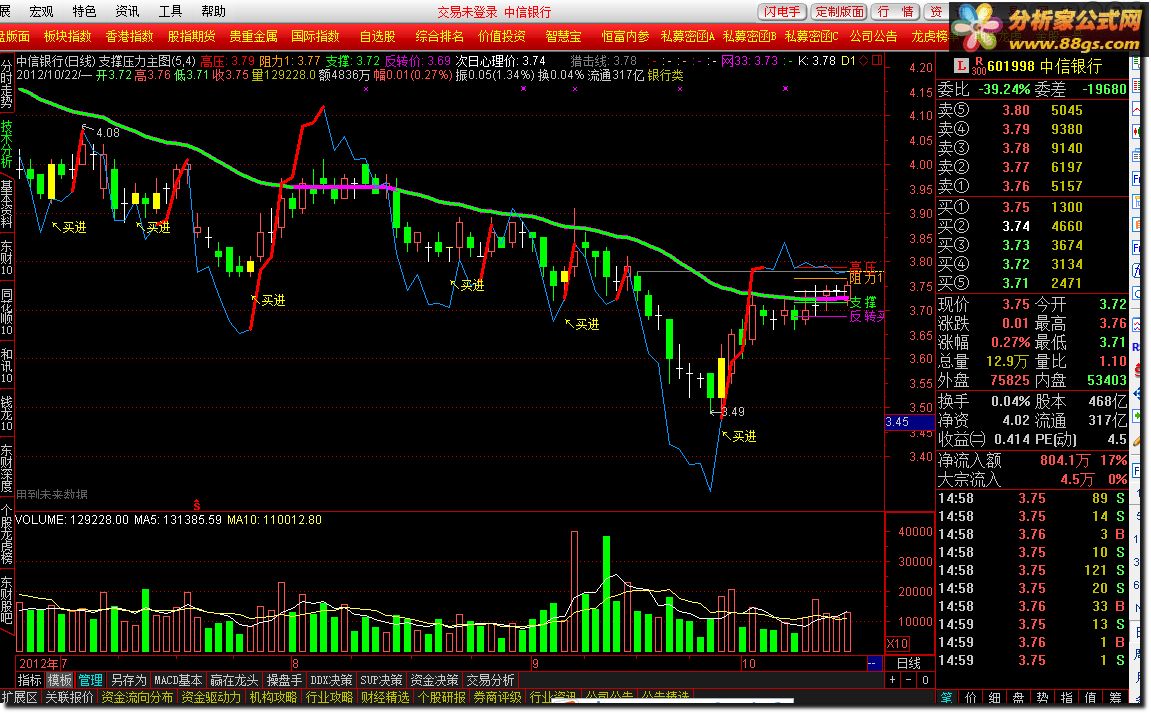Image resolution: width=1151 pixels, height=713 pixels.
Task: Open 公司公告 in red toolbar
Action: click(874, 36)
